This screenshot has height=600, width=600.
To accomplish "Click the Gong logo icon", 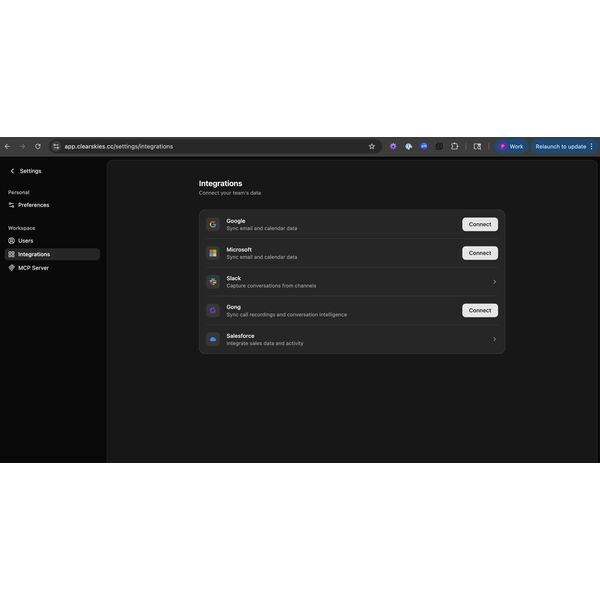I will tap(213, 311).
